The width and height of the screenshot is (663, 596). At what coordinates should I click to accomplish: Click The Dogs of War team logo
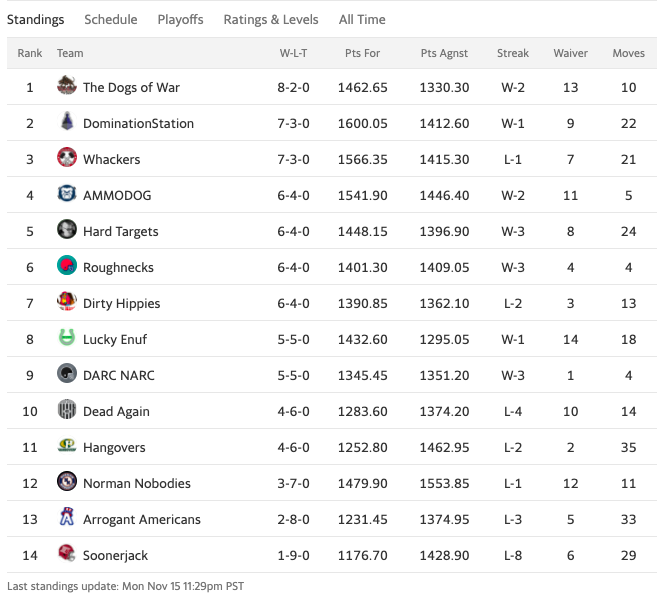[x=67, y=86]
